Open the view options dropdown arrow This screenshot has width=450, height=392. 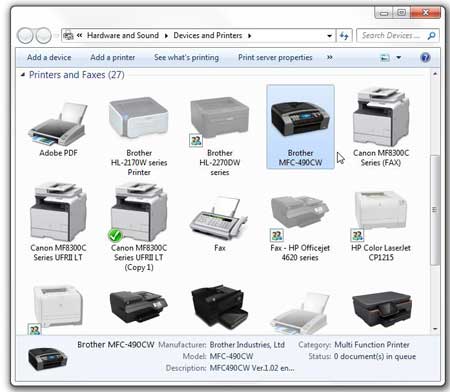click(x=399, y=58)
